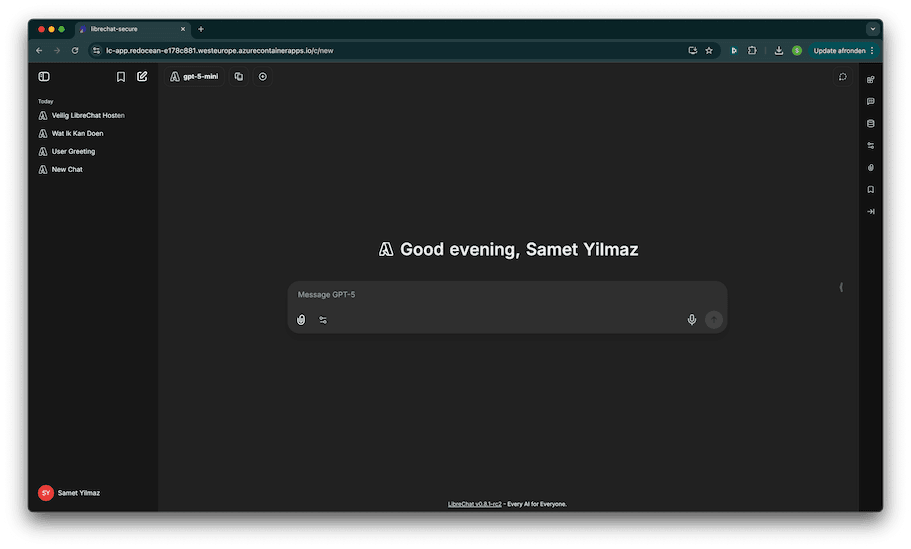This screenshot has height=549, width=911.
Task: Open the gpt-5-mini model selector
Action: tap(195, 77)
